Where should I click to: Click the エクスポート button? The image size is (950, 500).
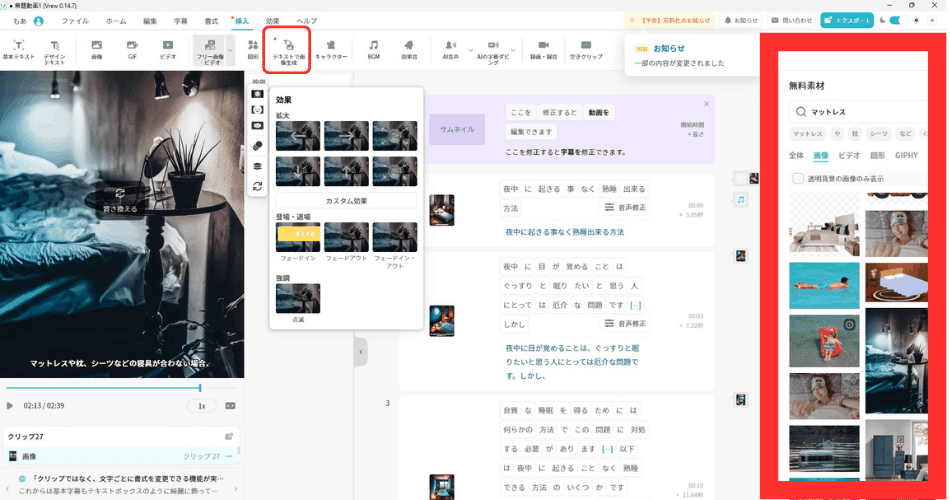click(846, 21)
